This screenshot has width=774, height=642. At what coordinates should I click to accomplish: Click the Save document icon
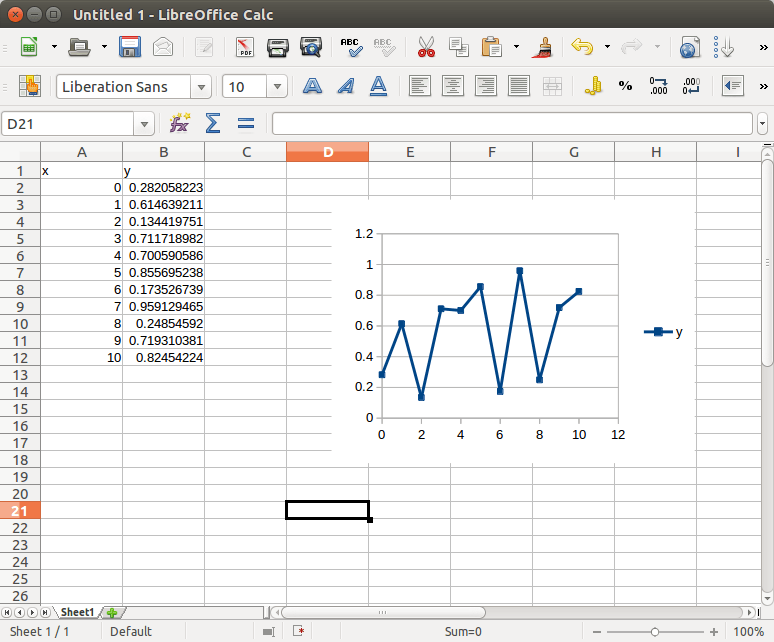coord(130,47)
